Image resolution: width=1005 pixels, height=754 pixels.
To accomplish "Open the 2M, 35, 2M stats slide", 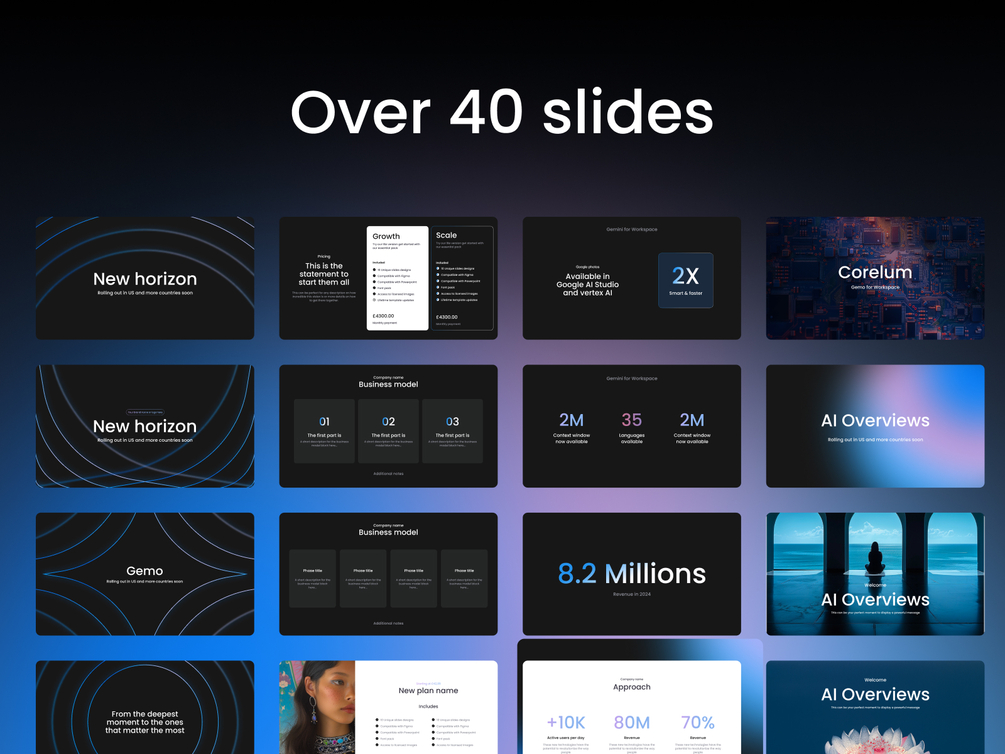I will [x=632, y=426].
